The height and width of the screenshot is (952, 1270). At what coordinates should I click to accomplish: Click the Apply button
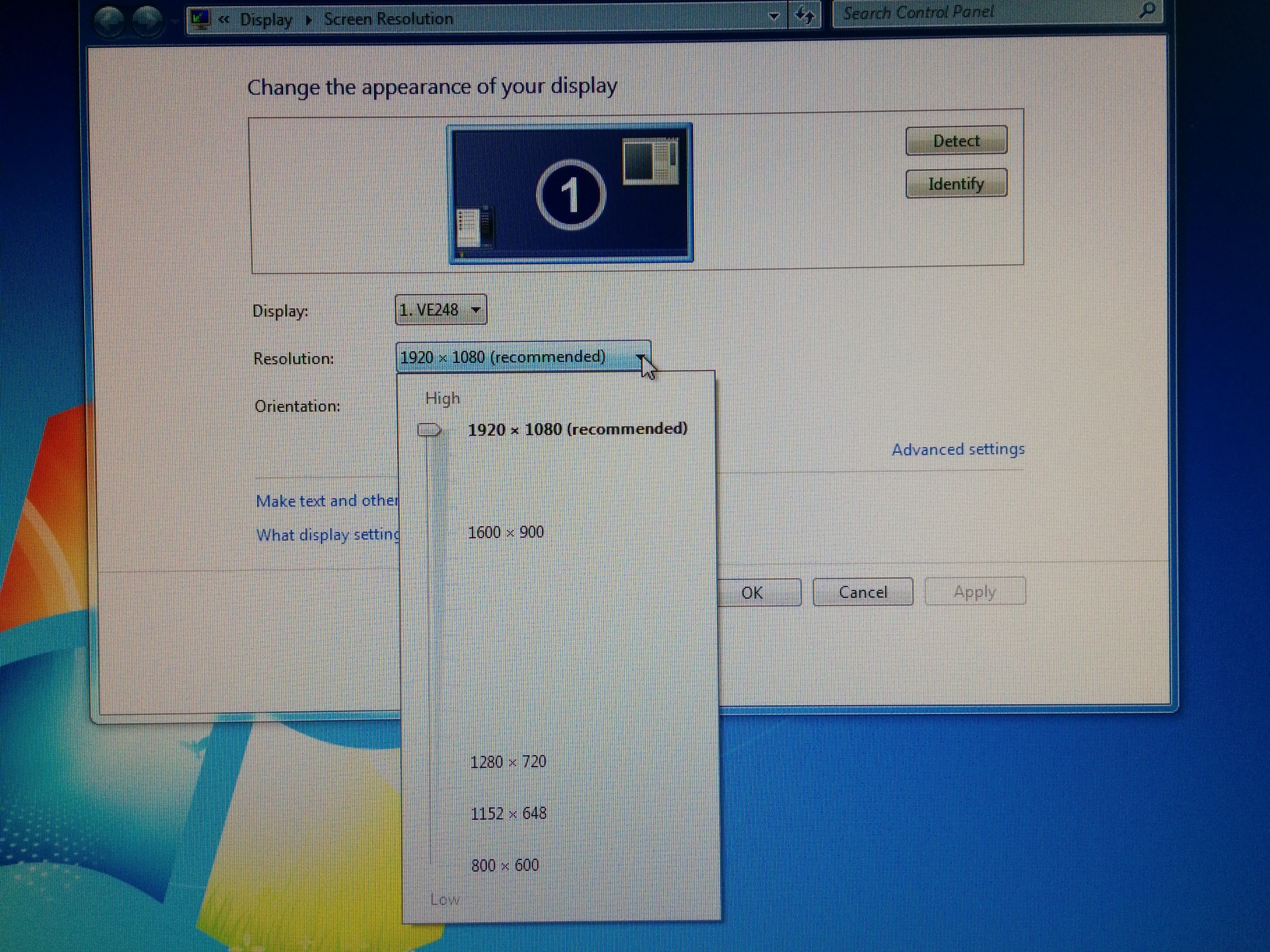(x=975, y=591)
